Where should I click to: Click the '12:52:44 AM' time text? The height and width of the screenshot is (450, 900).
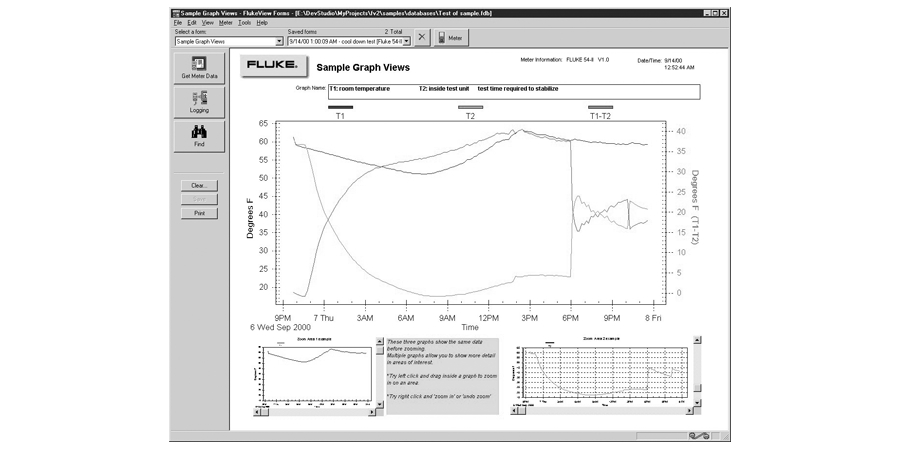pos(679,67)
